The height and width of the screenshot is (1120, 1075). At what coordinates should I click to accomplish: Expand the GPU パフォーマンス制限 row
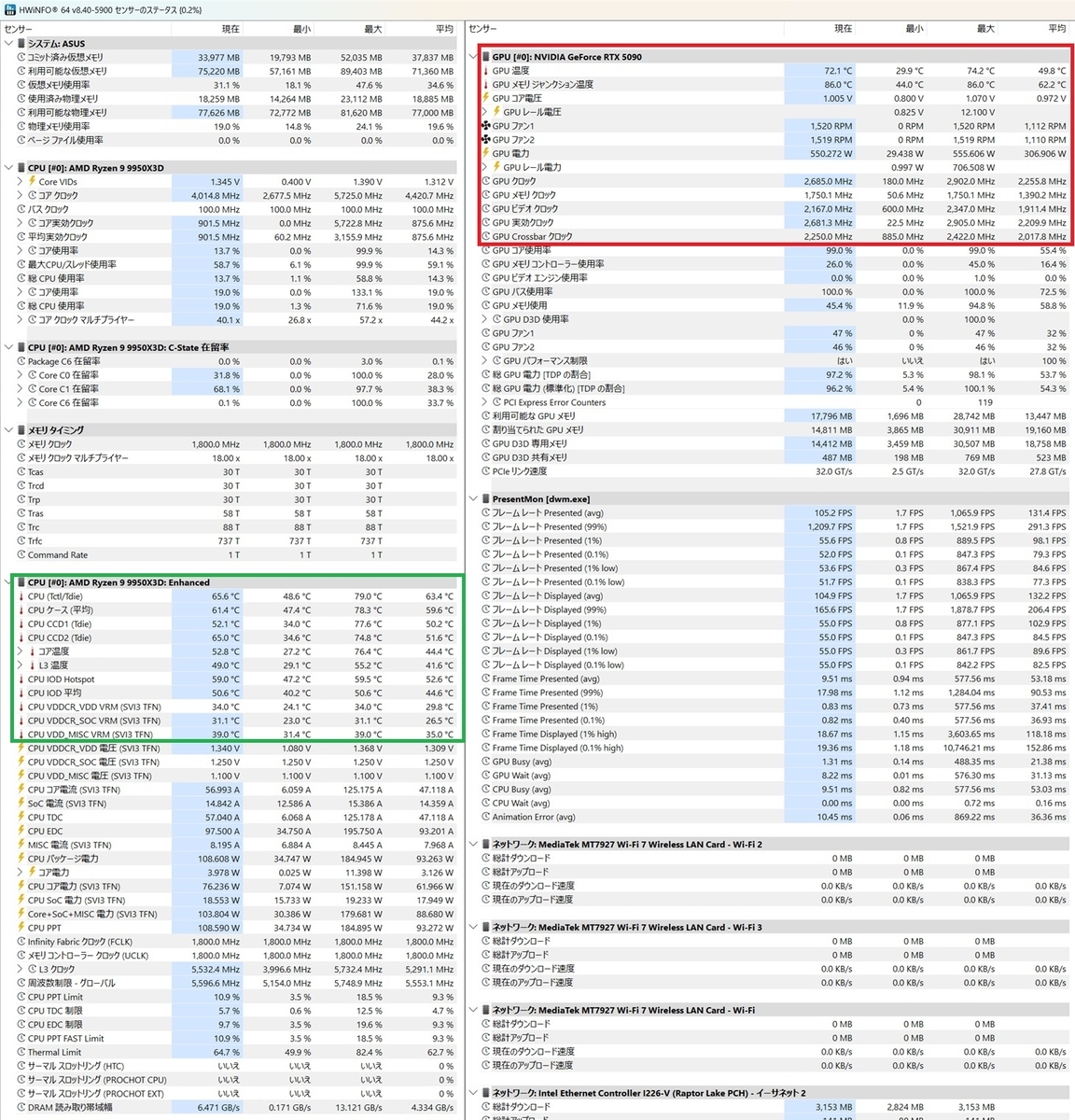click(x=485, y=360)
